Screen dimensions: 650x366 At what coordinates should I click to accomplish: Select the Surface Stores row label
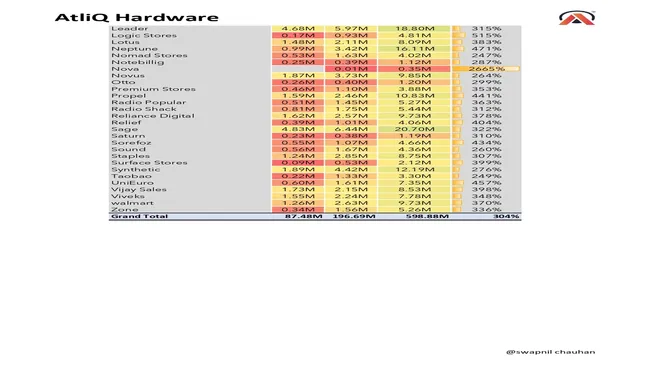[149, 162]
